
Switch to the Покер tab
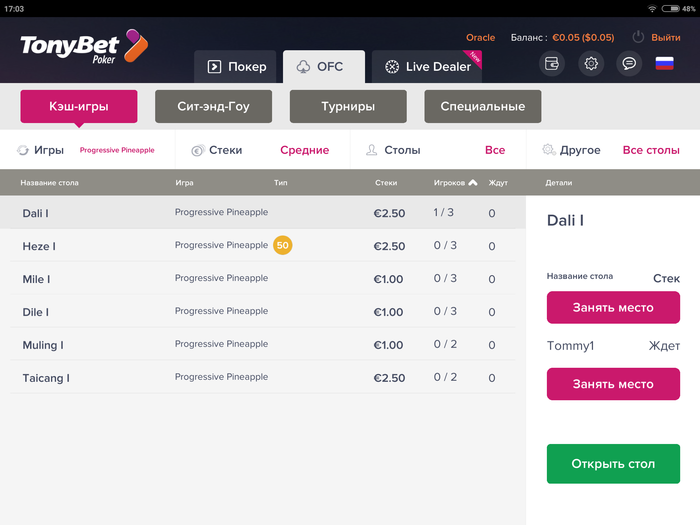pyautogui.click(x=235, y=67)
